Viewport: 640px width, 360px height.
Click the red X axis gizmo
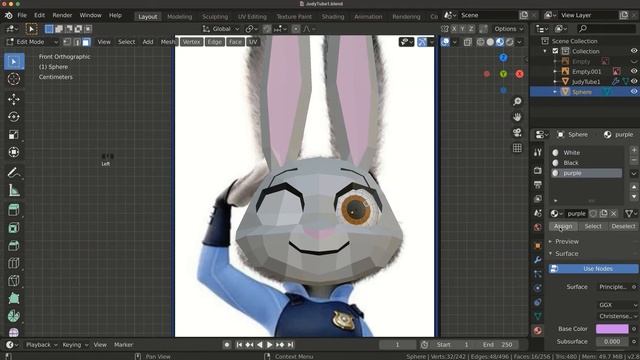[x=519, y=74]
